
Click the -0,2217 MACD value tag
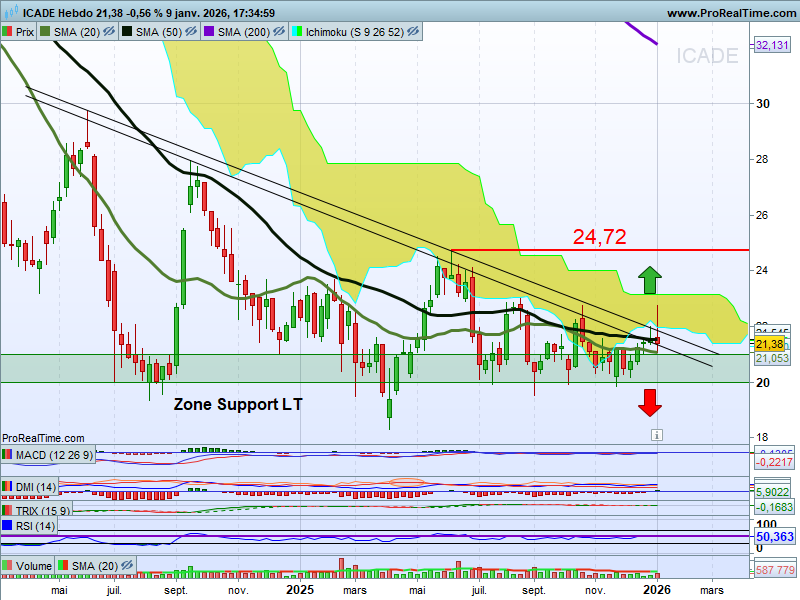(774, 462)
